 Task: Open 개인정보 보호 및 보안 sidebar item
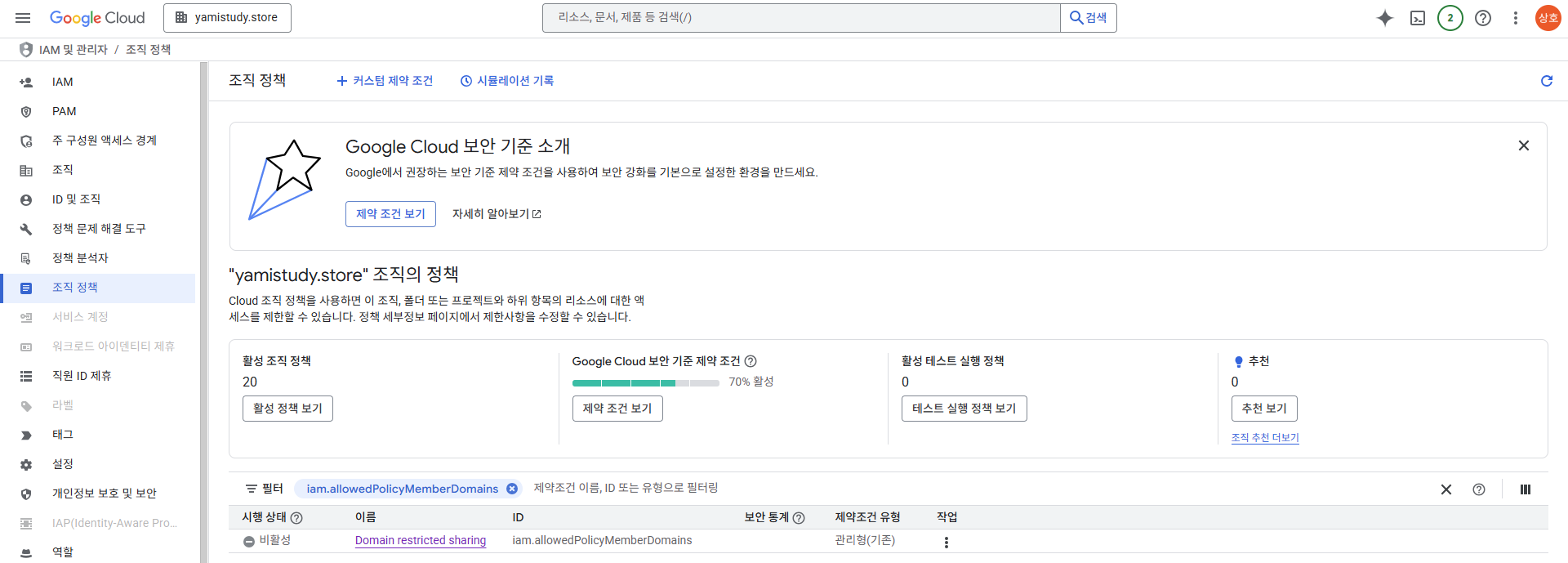[98, 494]
